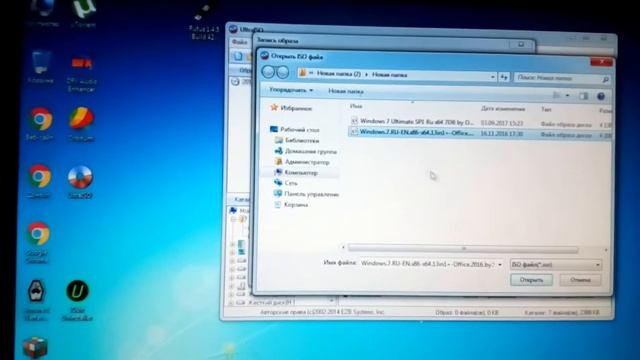This screenshot has height=360, width=640.
Task: Open Избранное favorites in the navigation pane
Action: click(291, 108)
